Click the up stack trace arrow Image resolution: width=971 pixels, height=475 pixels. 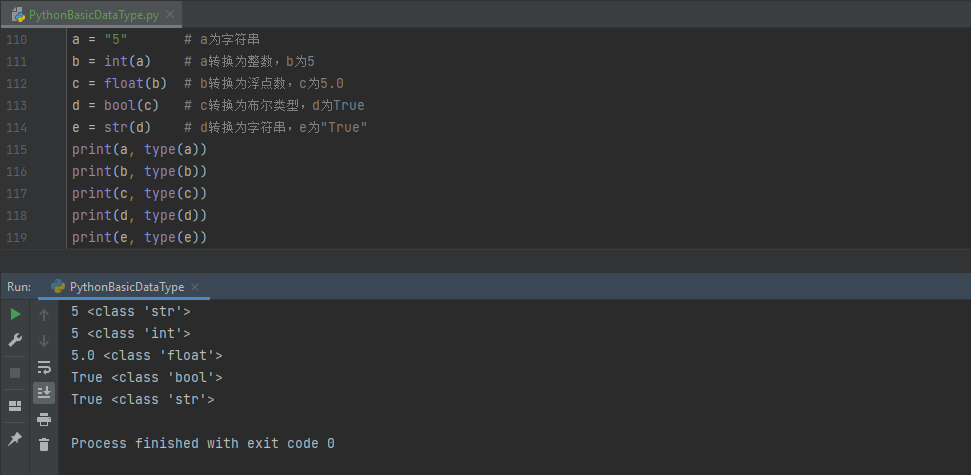point(44,315)
